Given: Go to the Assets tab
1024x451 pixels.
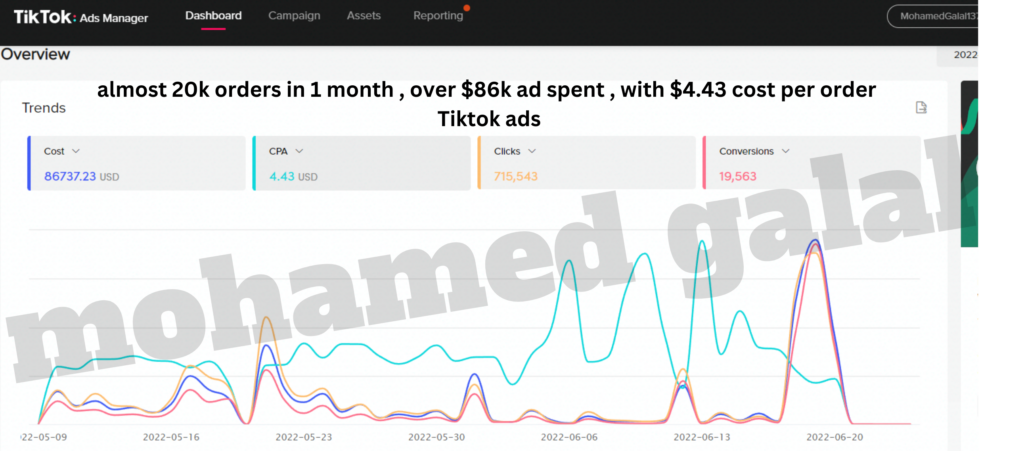Looking at the screenshot, I should click(x=363, y=16).
